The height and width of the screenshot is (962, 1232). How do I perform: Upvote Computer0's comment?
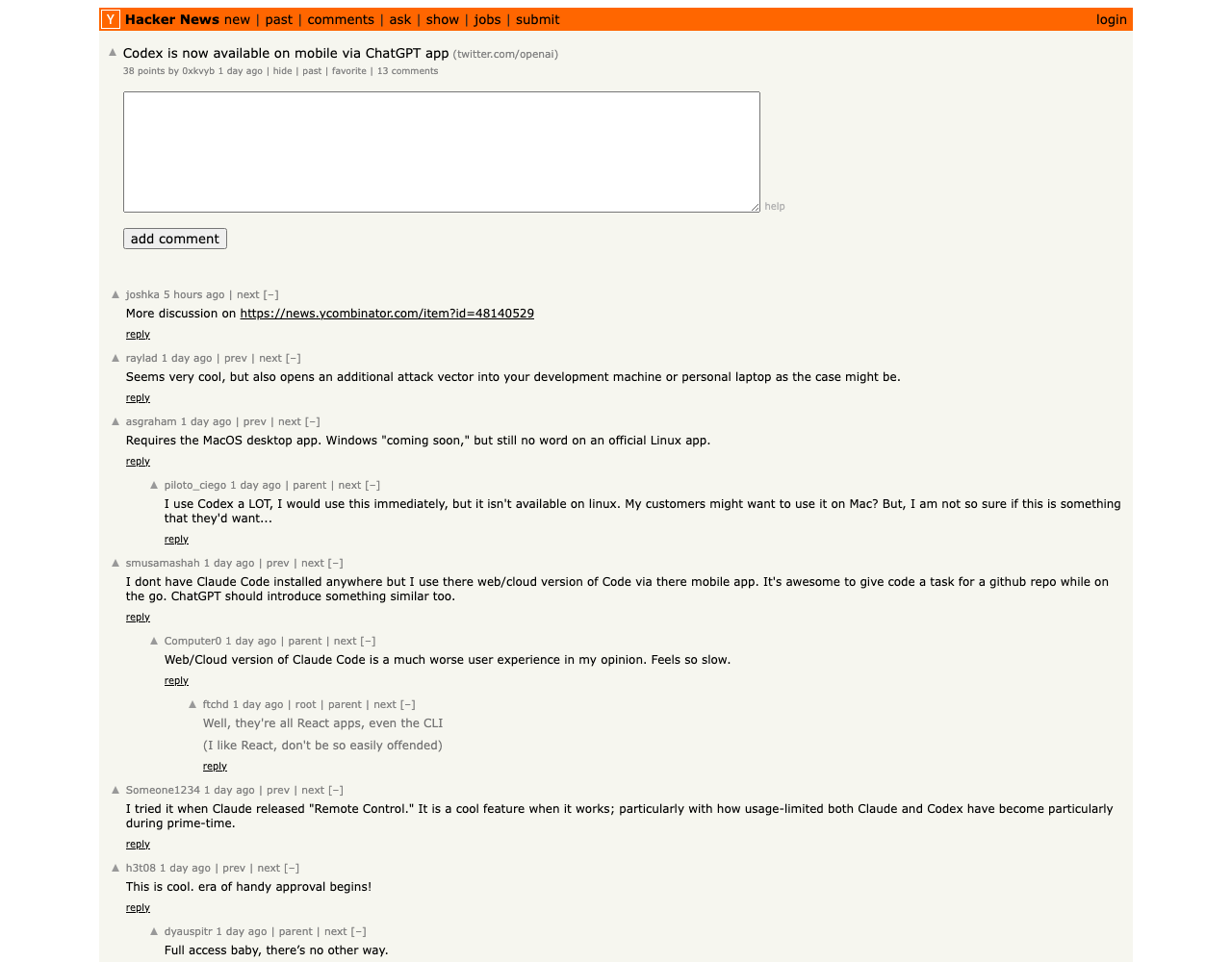154,641
